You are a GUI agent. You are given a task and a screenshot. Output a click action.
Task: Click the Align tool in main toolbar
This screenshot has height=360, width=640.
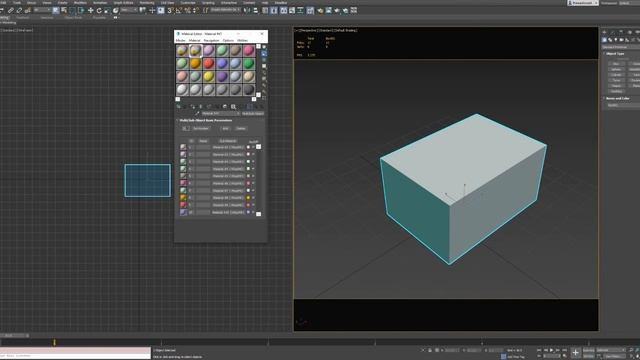tap(256, 10)
